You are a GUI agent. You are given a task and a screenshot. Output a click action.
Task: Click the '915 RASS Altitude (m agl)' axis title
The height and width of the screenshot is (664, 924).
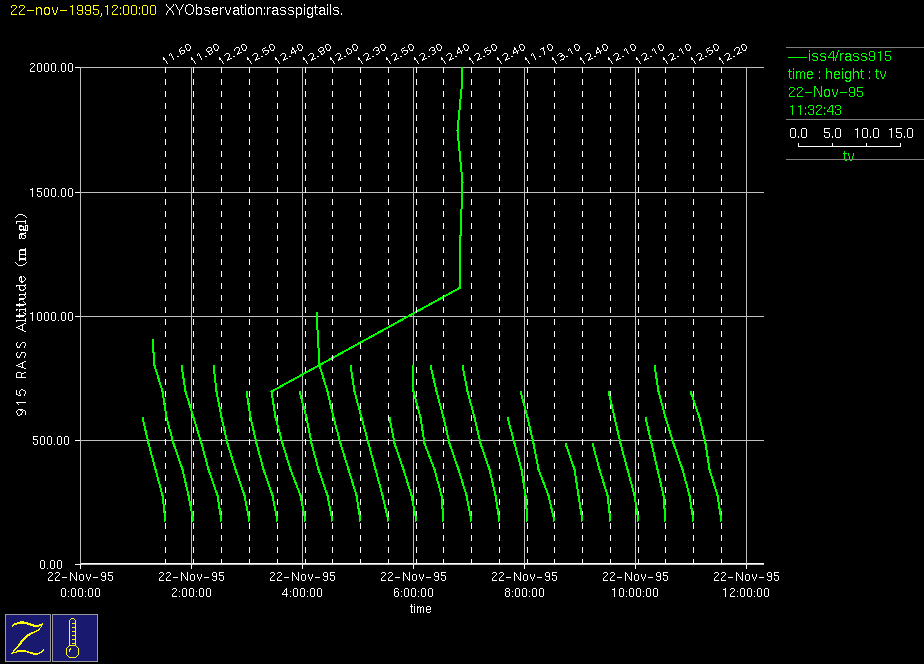click(21, 317)
